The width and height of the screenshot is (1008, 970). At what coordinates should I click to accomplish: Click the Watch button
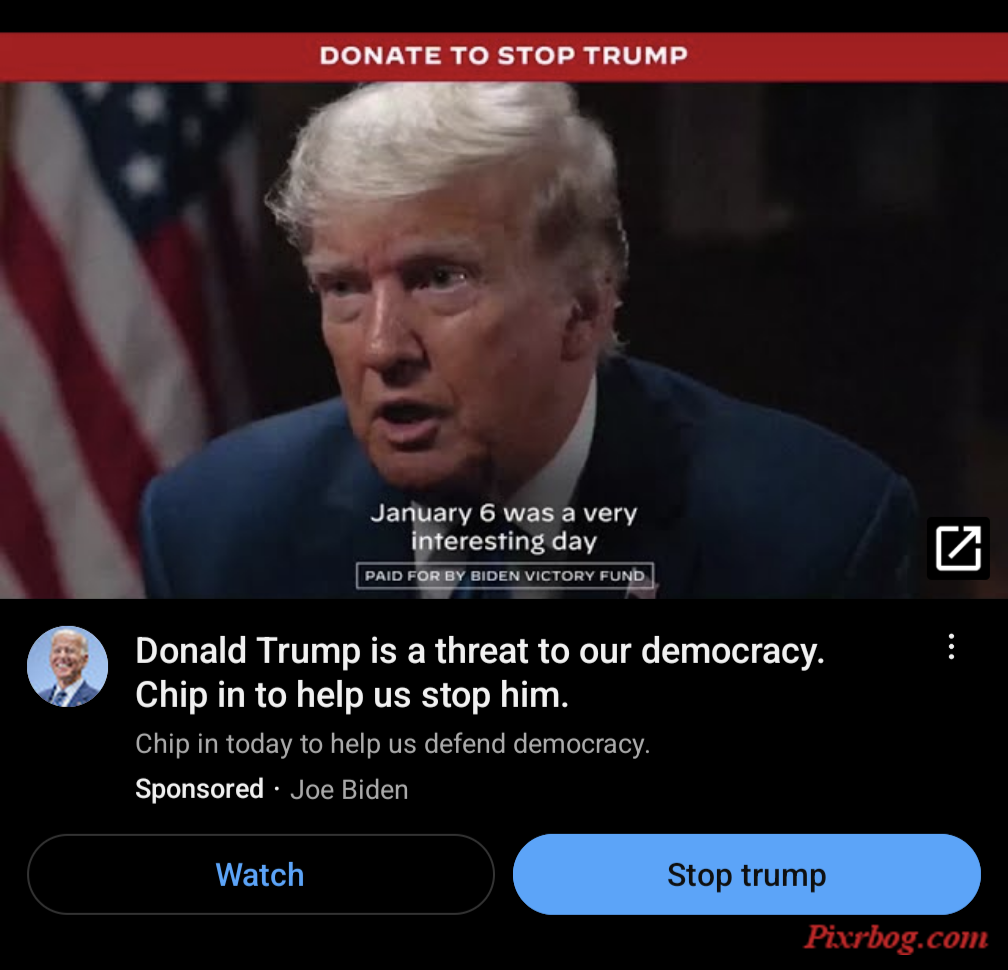260,874
